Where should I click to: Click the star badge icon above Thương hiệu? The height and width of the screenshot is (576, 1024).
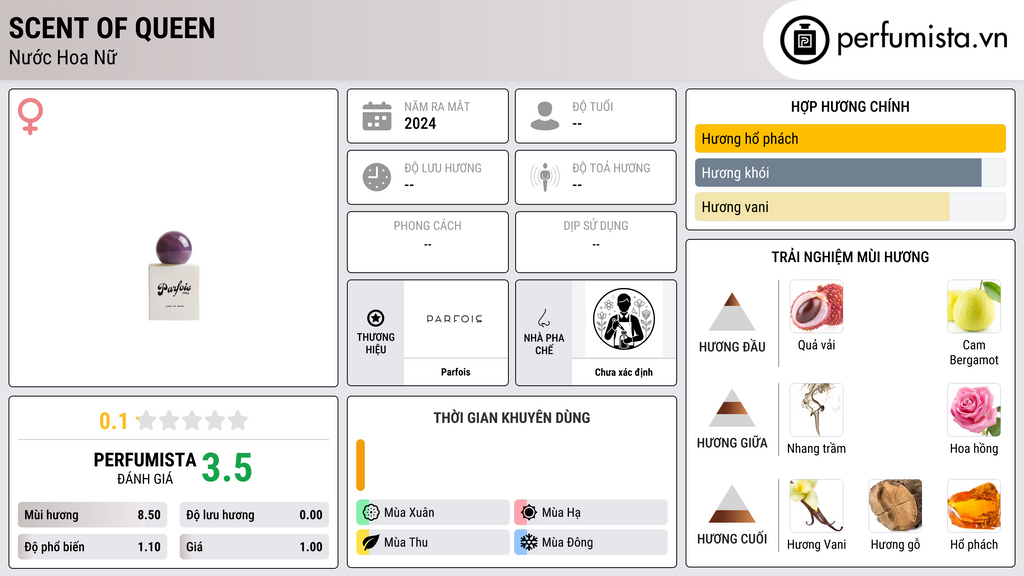(376, 318)
